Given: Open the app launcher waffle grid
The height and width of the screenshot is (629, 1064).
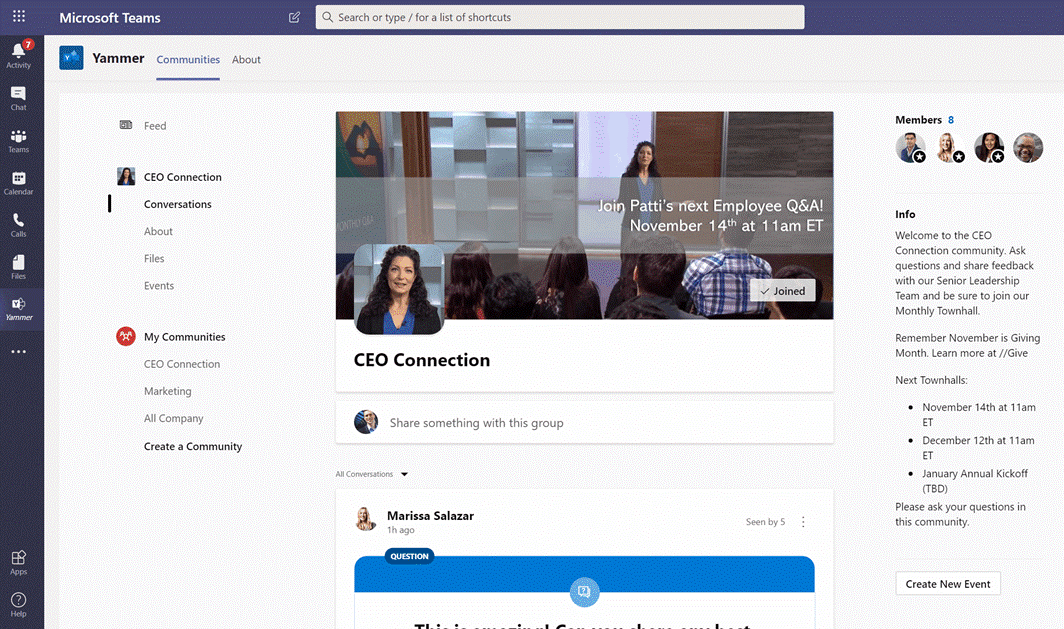Looking at the screenshot, I should point(19,17).
